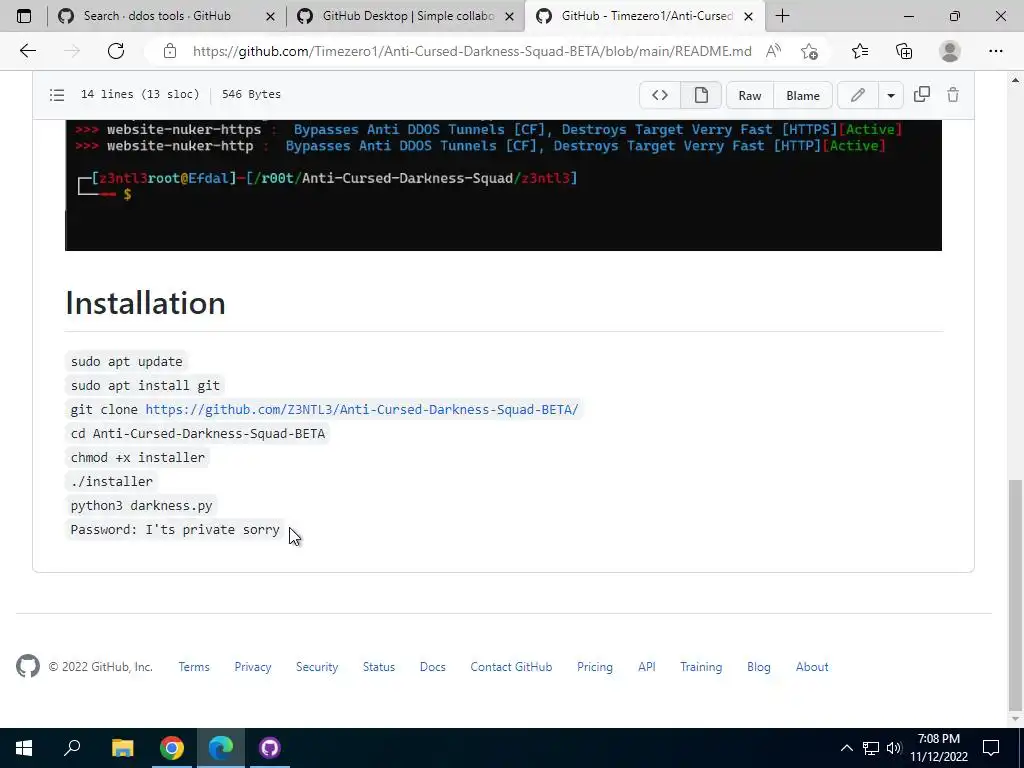This screenshot has height=768, width=1024.
Task: Open the tab actions menu icon
Action: coord(24,16)
